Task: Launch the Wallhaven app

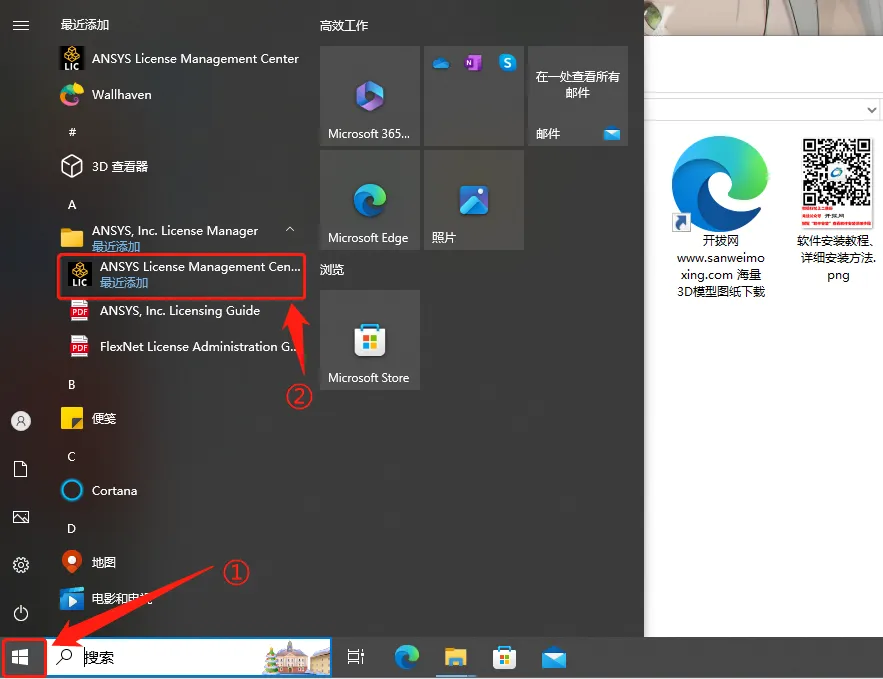Action: 106,95
